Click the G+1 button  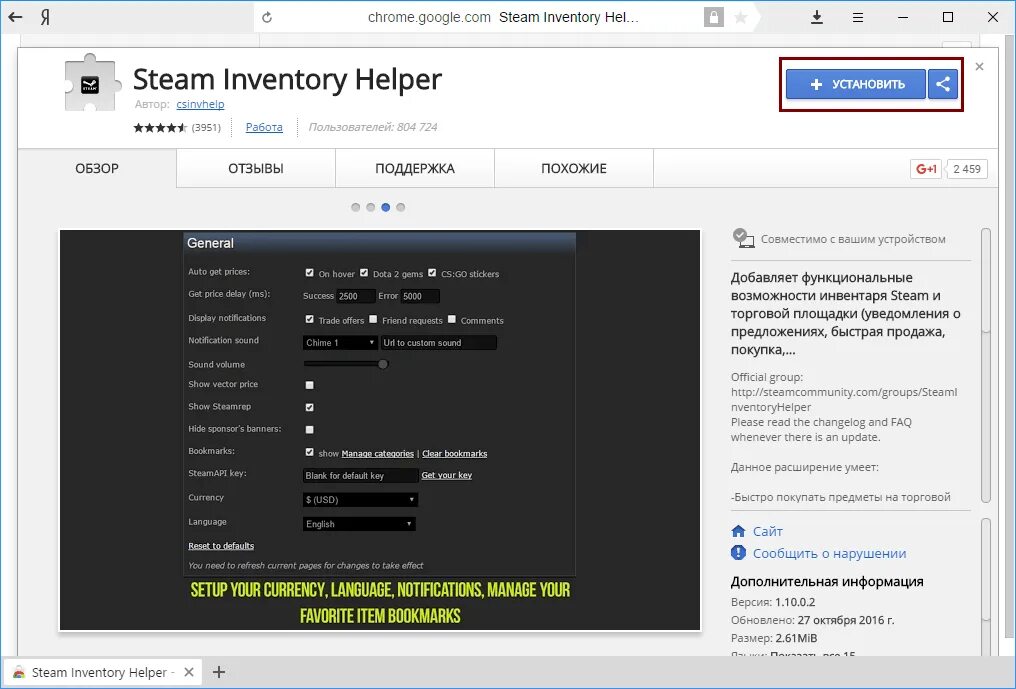(x=926, y=169)
